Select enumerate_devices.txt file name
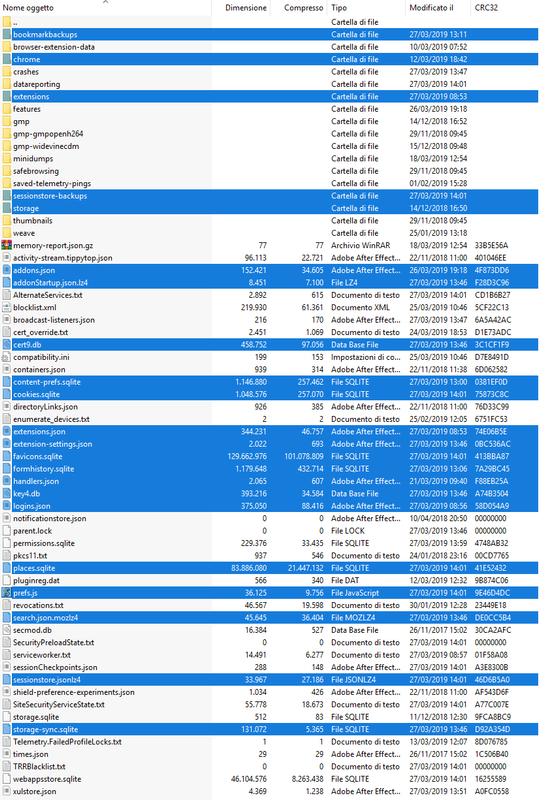Image resolution: width=539 pixels, height=800 pixels. click(52, 419)
